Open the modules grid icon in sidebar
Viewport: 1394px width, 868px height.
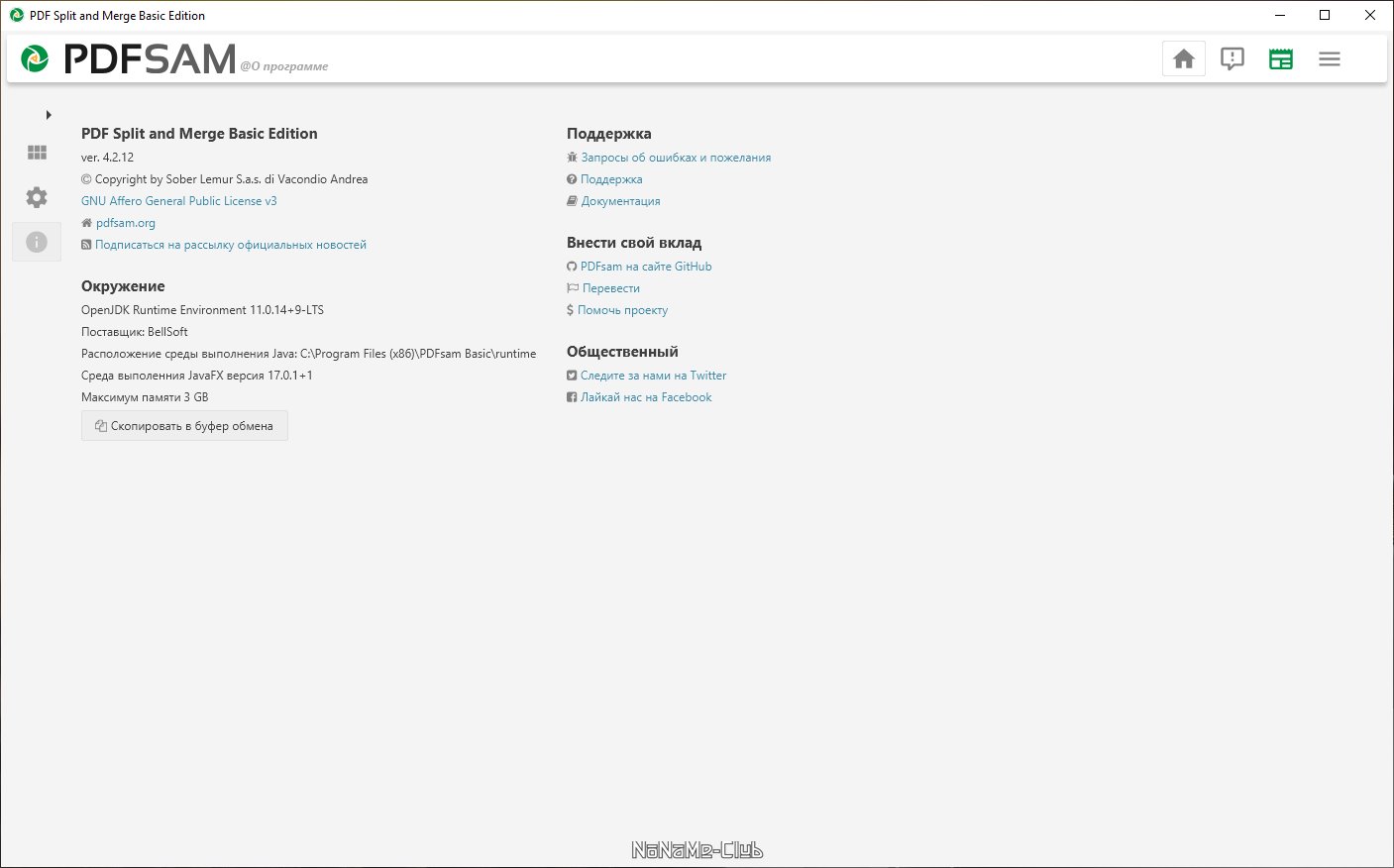37,153
